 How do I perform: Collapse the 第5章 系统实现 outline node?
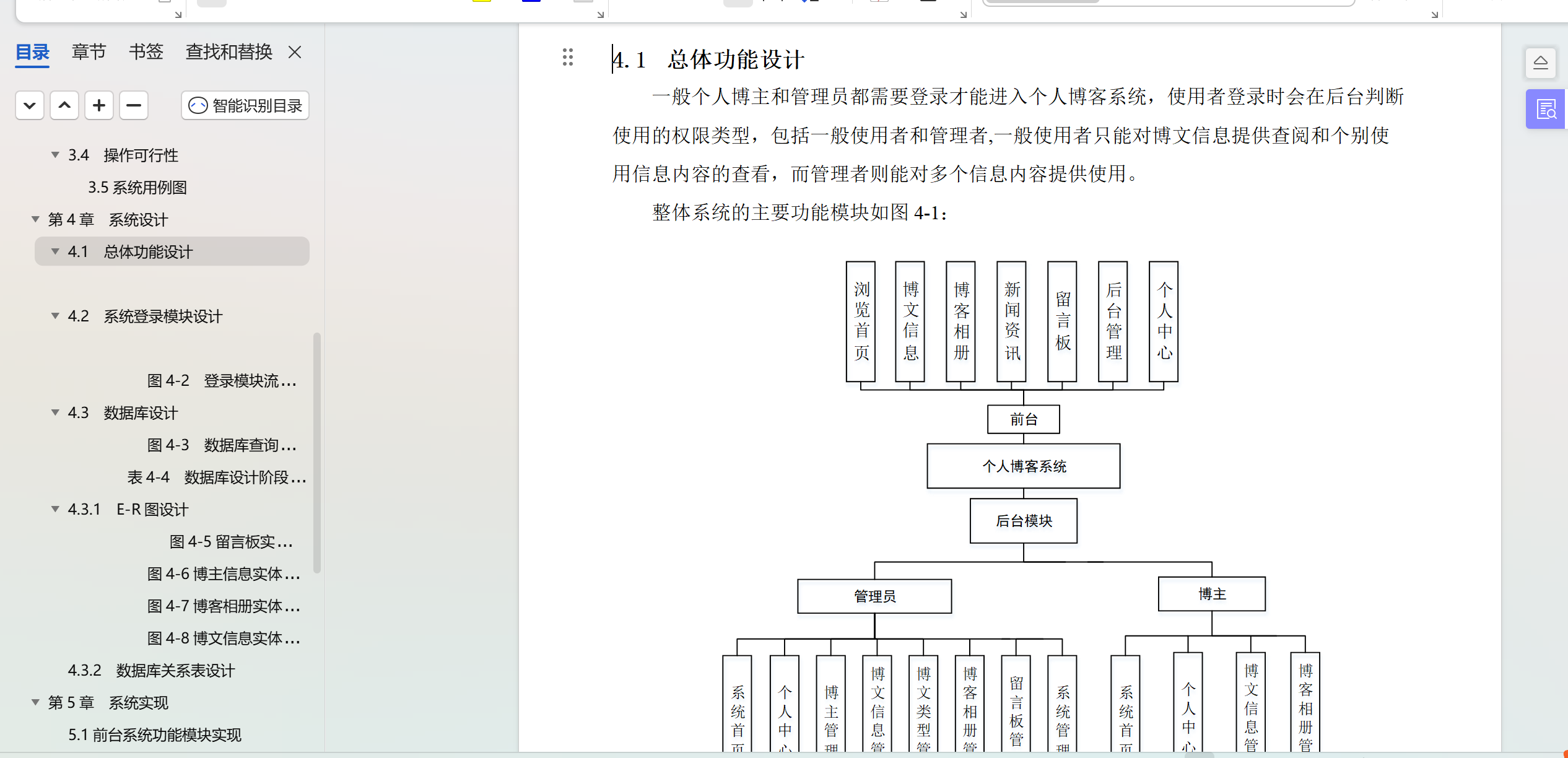tap(36, 702)
